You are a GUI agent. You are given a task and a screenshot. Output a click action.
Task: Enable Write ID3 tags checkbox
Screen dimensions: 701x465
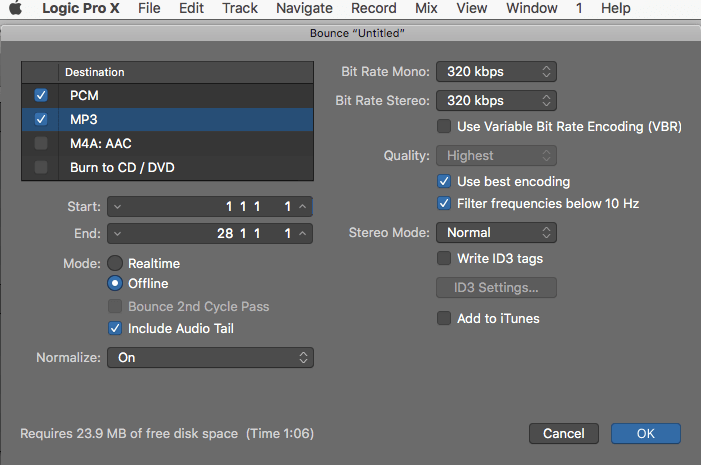coord(444,258)
